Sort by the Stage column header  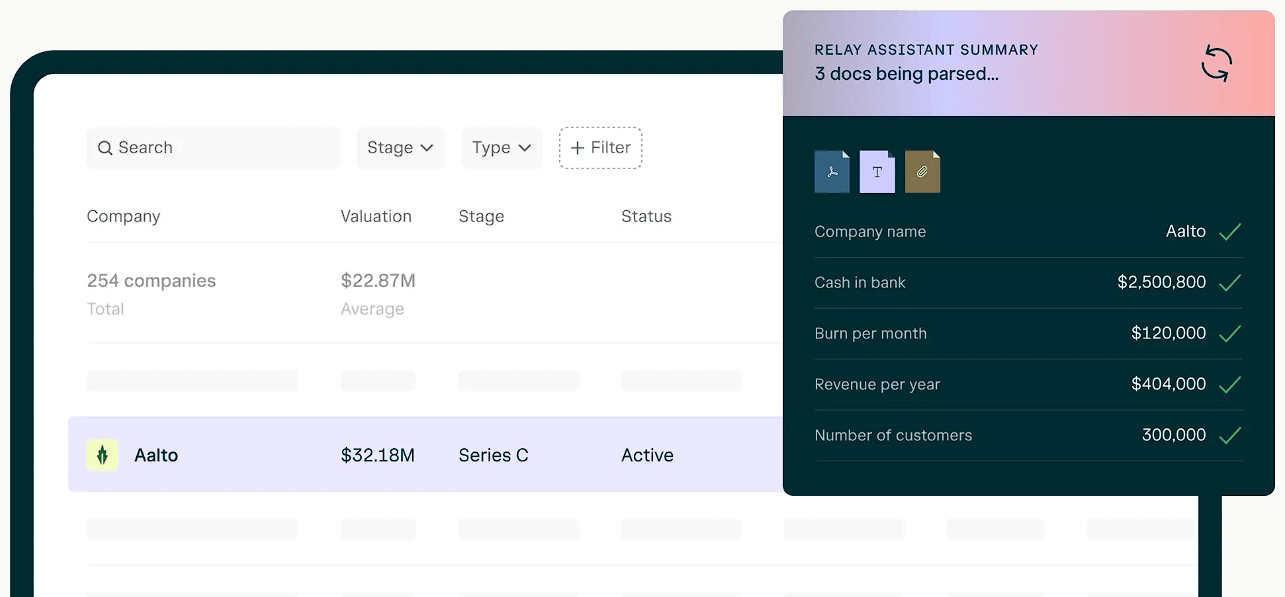481,216
